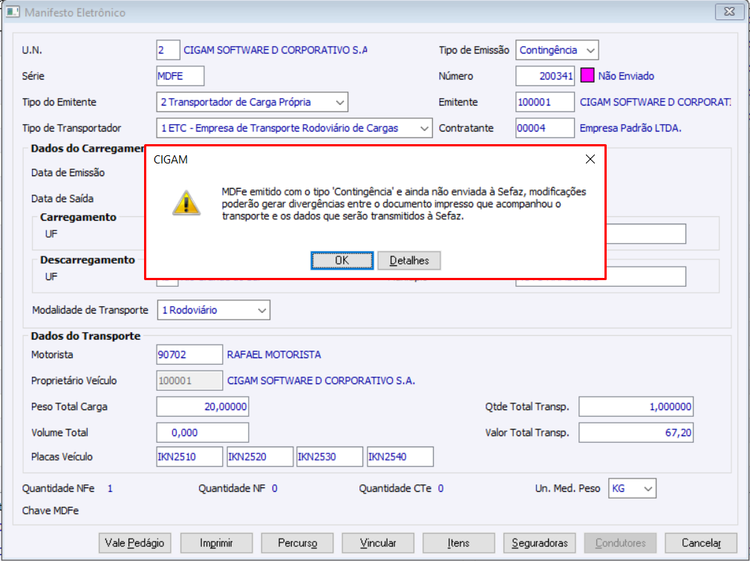The image size is (750, 561).
Task: Click the Seguradoras button
Action: point(540,543)
